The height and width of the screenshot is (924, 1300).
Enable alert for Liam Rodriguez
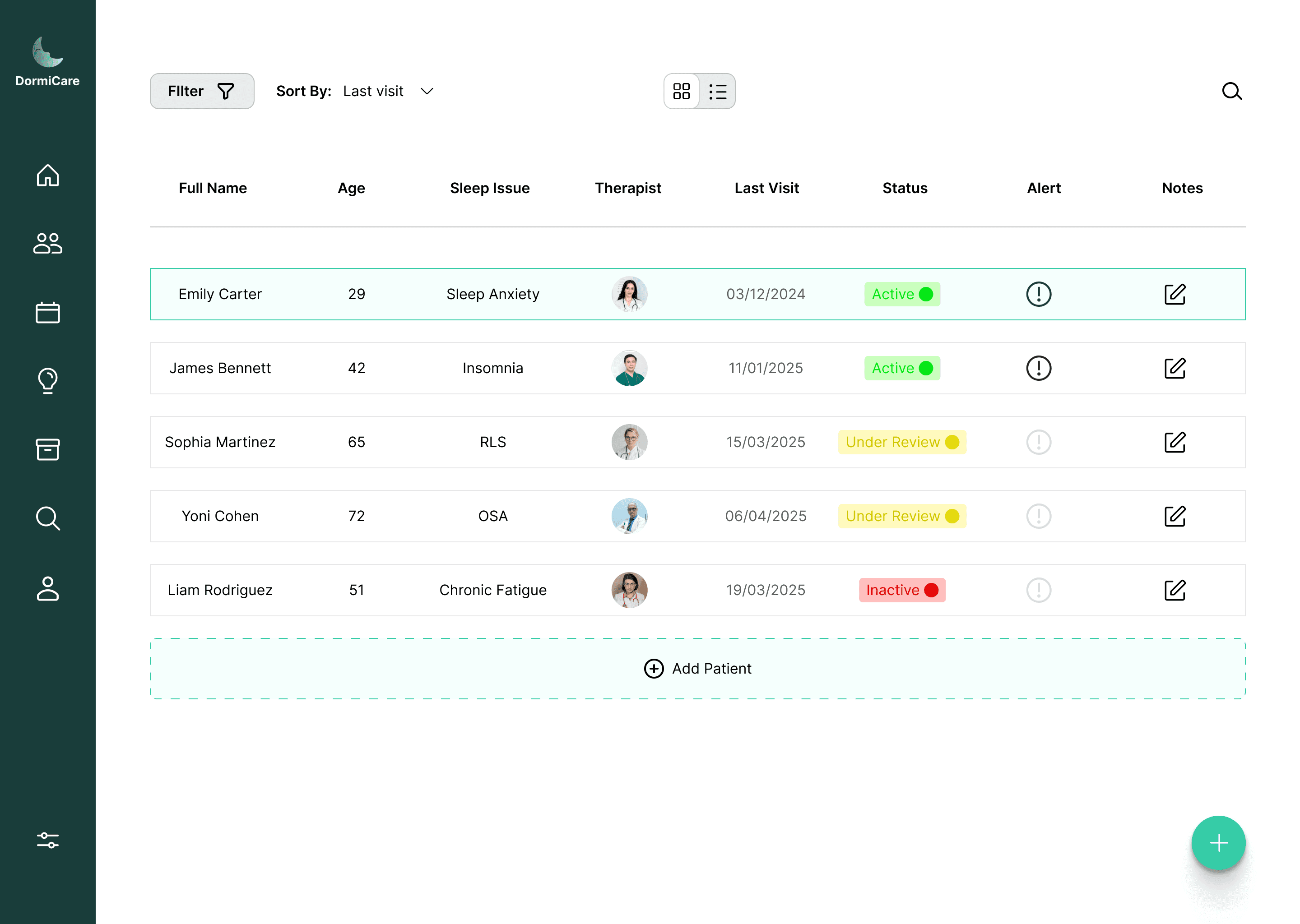pos(1038,590)
